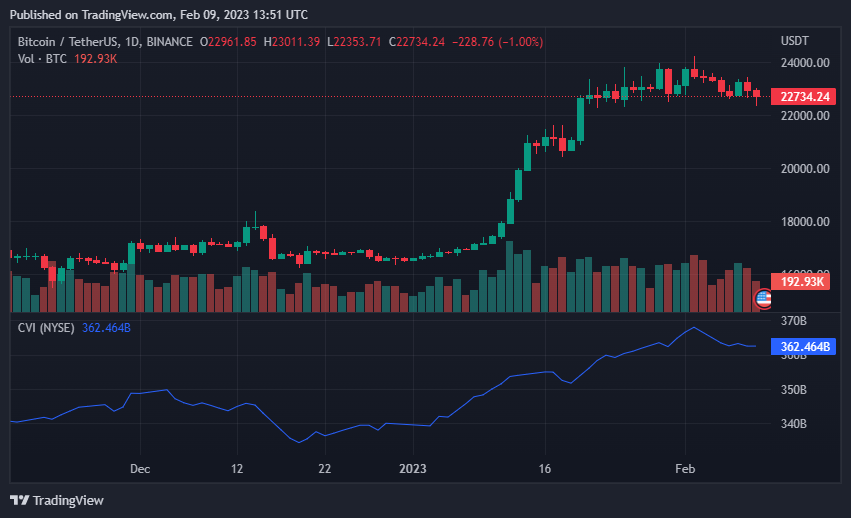Click the 370B CVI axis label
Screen dimensions: 851x518
[x=793, y=321]
